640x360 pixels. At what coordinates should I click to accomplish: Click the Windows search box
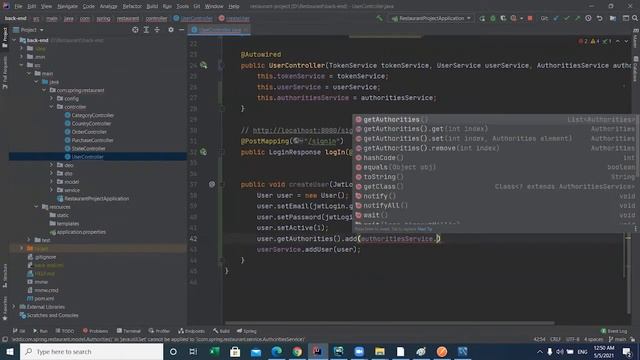[x=91, y=351]
